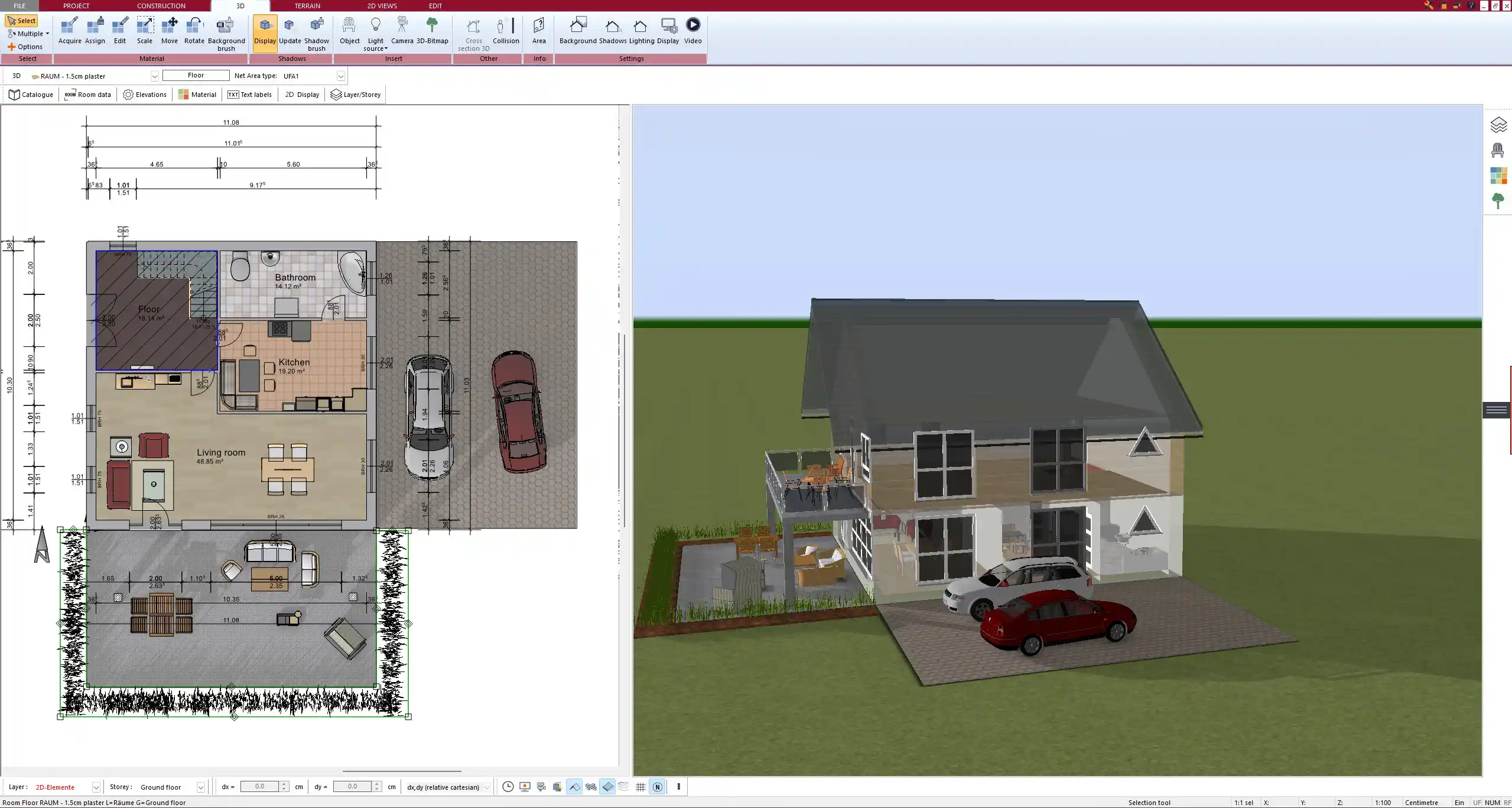This screenshot has height=808, width=1512.
Task: Open the Layer/Storey button
Action: 356,95
